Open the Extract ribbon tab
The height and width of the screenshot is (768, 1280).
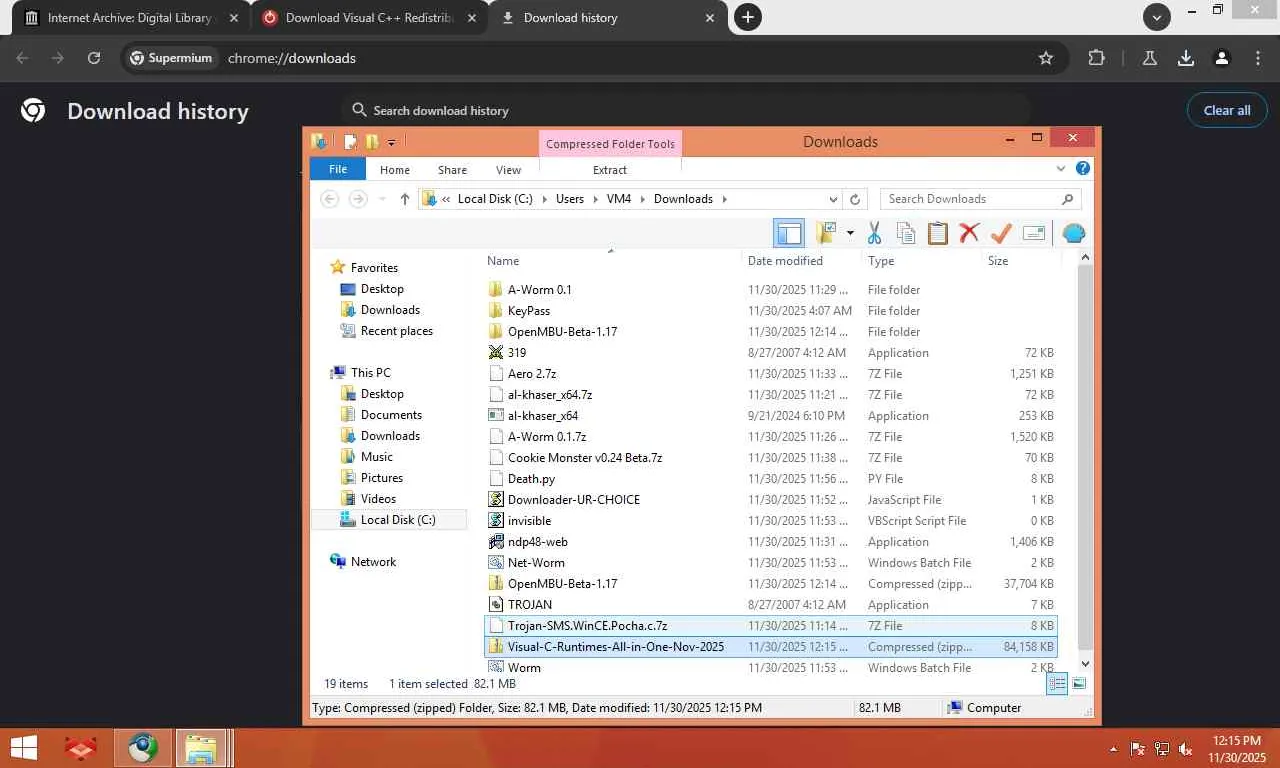coord(610,170)
